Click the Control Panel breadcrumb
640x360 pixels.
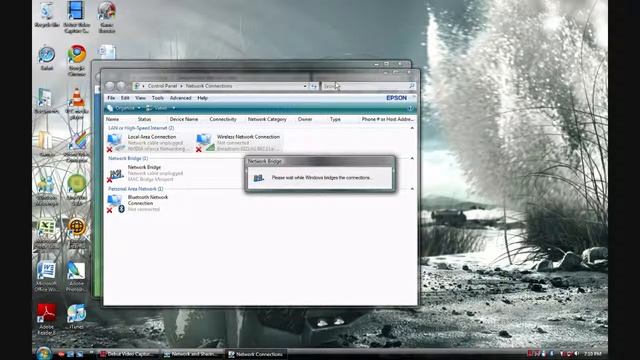pyautogui.click(x=162, y=86)
